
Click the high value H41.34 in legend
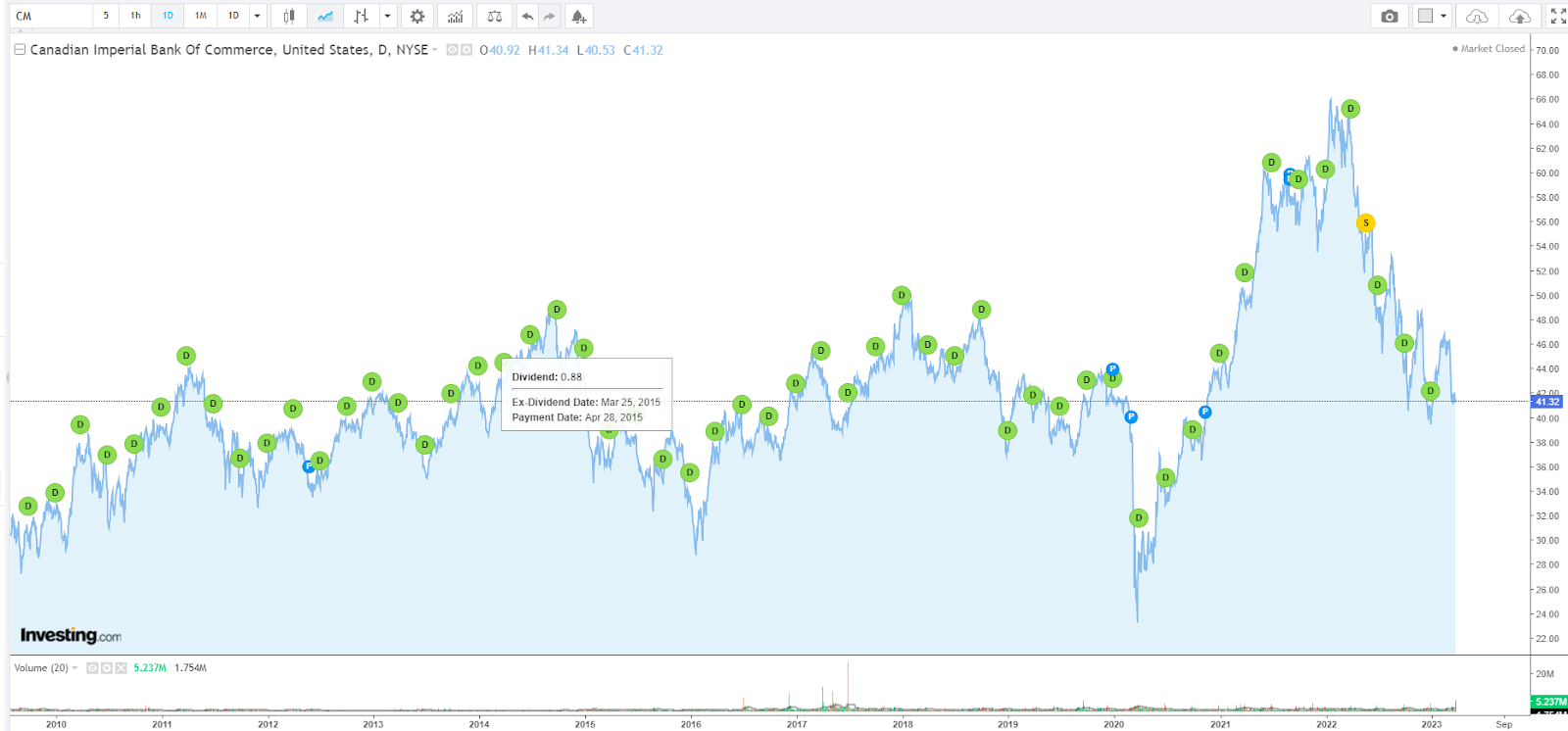coord(548,50)
